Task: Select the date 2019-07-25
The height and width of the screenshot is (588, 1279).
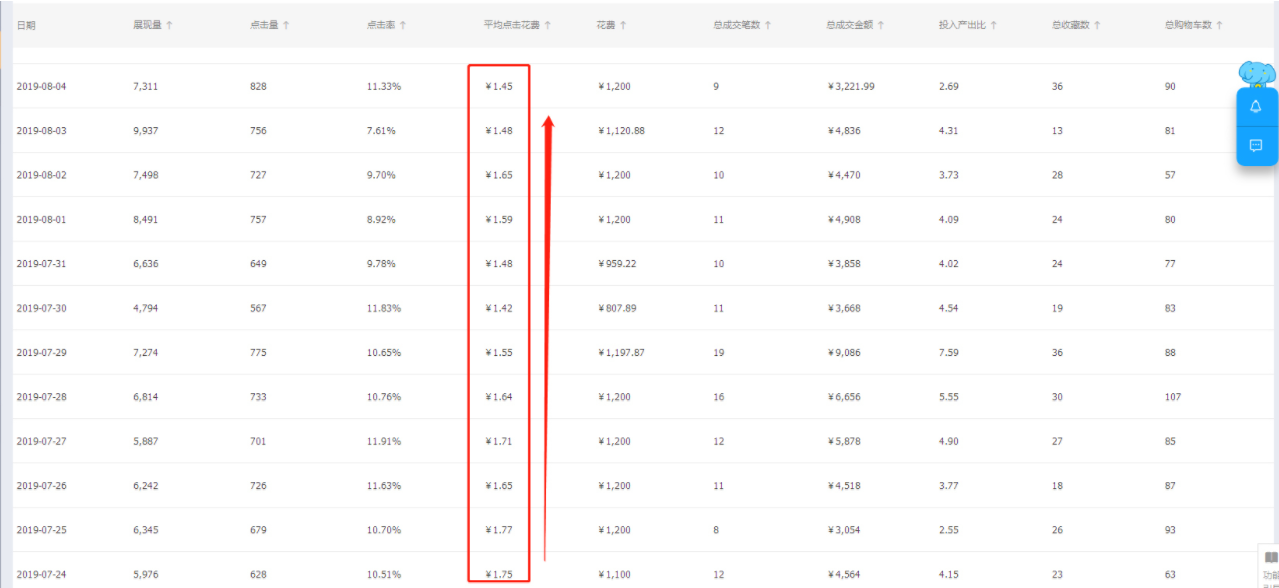Action: coord(41,530)
